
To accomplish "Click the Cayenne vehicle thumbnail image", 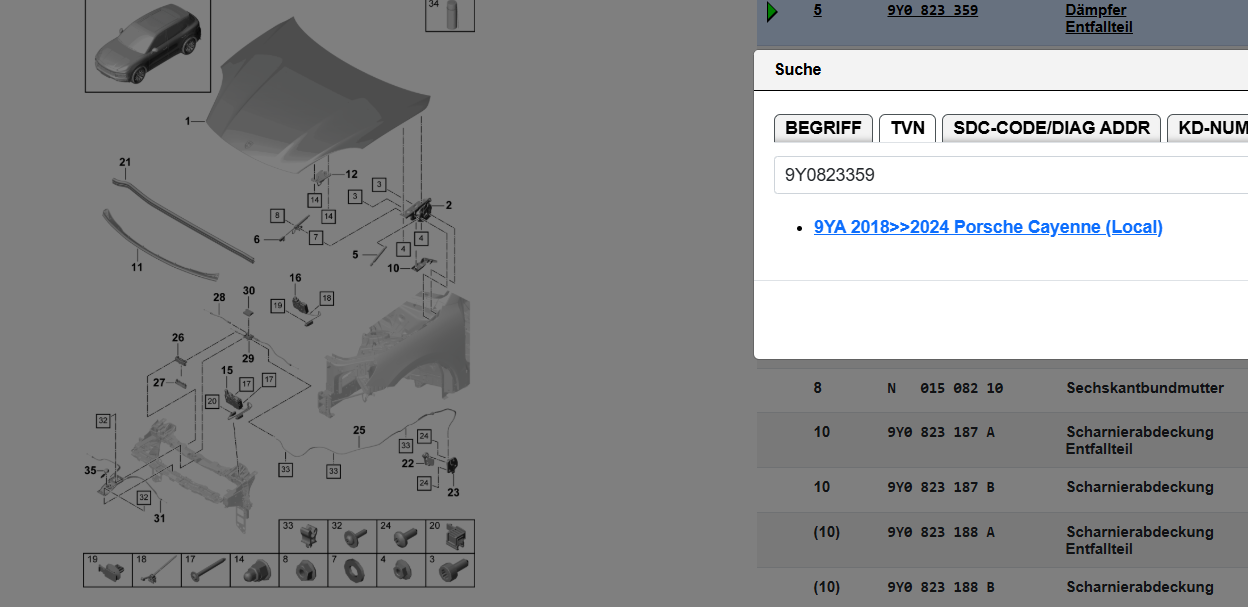I will tap(146, 46).
